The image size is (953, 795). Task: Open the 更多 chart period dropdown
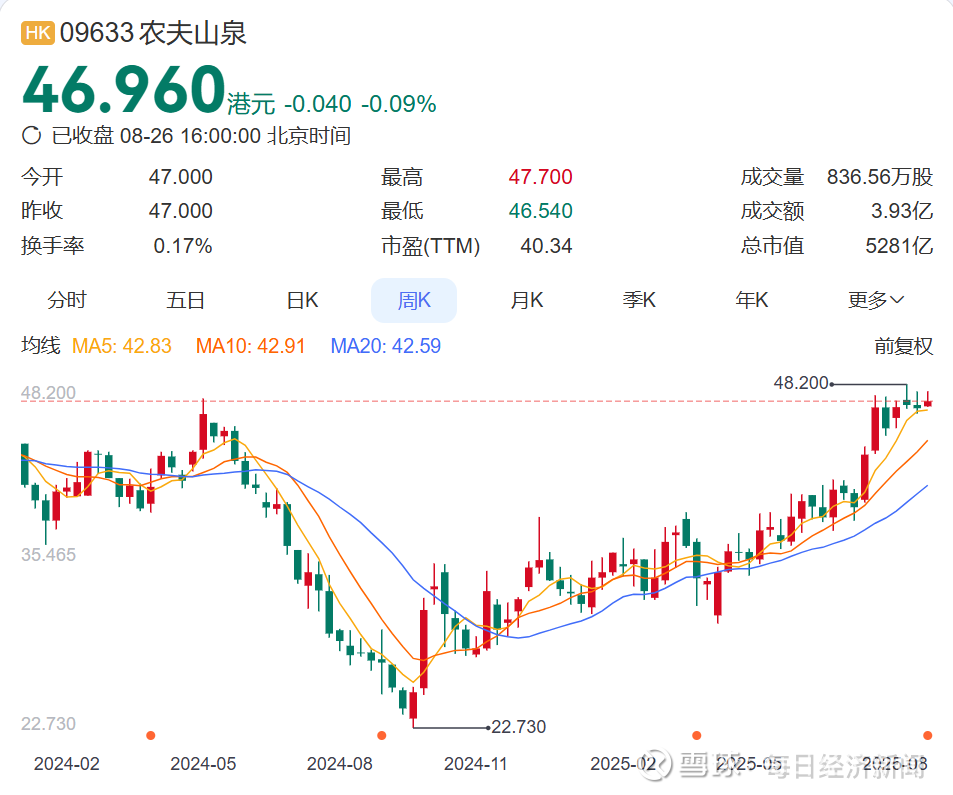(x=876, y=300)
